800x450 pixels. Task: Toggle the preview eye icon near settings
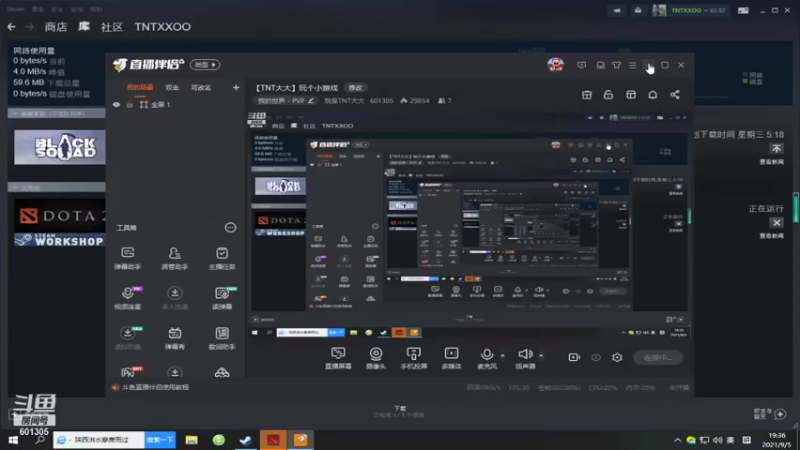[x=596, y=357]
